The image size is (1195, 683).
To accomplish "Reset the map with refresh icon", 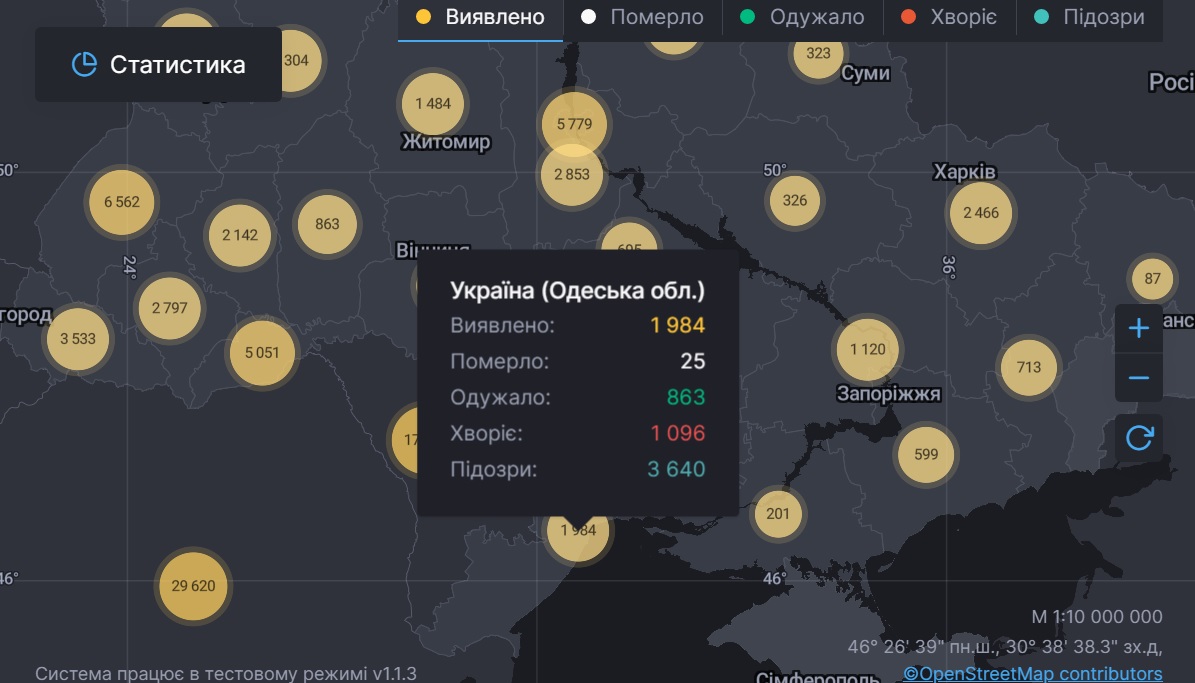I will (x=1139, y=438).
